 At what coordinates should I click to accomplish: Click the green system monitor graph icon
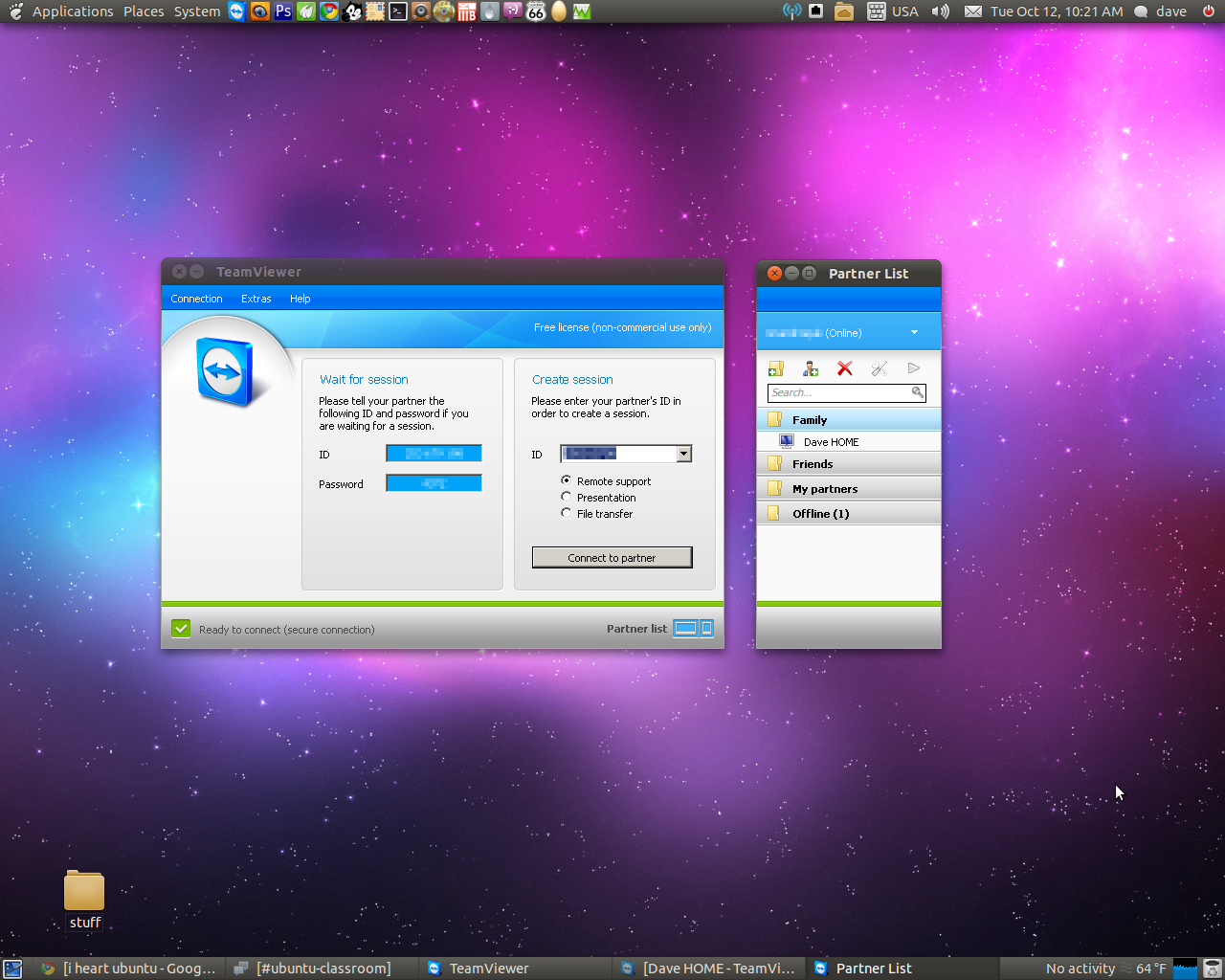click(582, 11)
